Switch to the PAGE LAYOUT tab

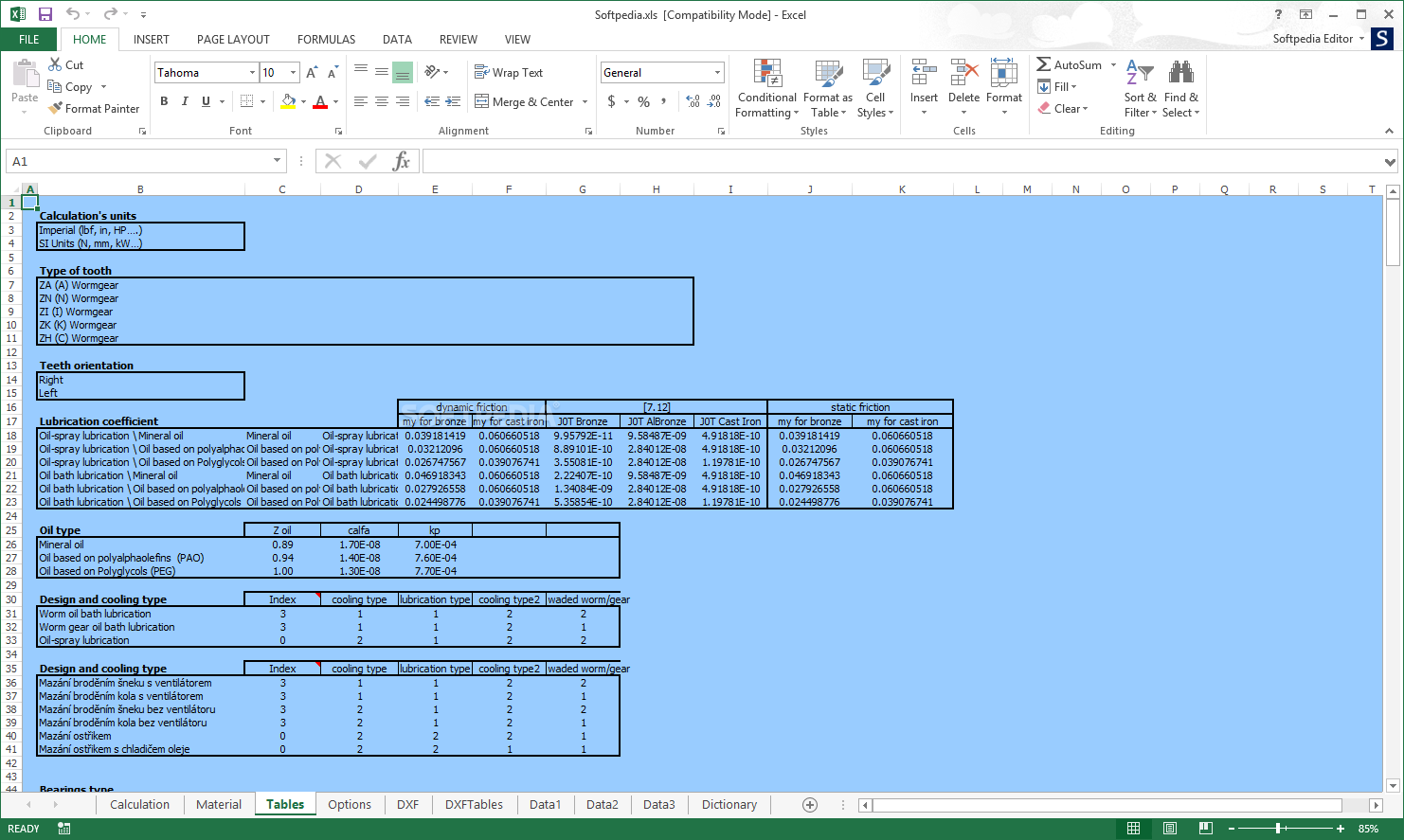(233, 39)
